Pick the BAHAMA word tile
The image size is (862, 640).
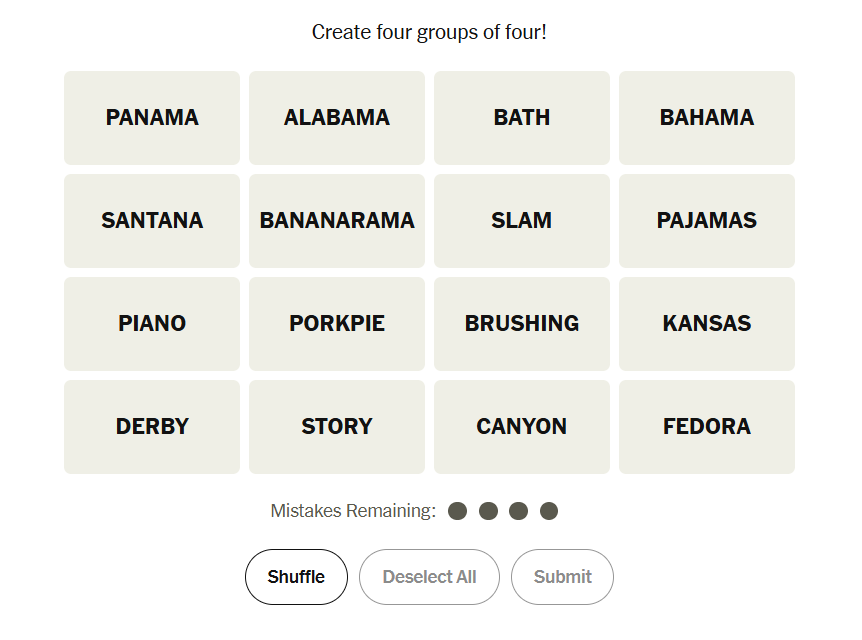707,118
